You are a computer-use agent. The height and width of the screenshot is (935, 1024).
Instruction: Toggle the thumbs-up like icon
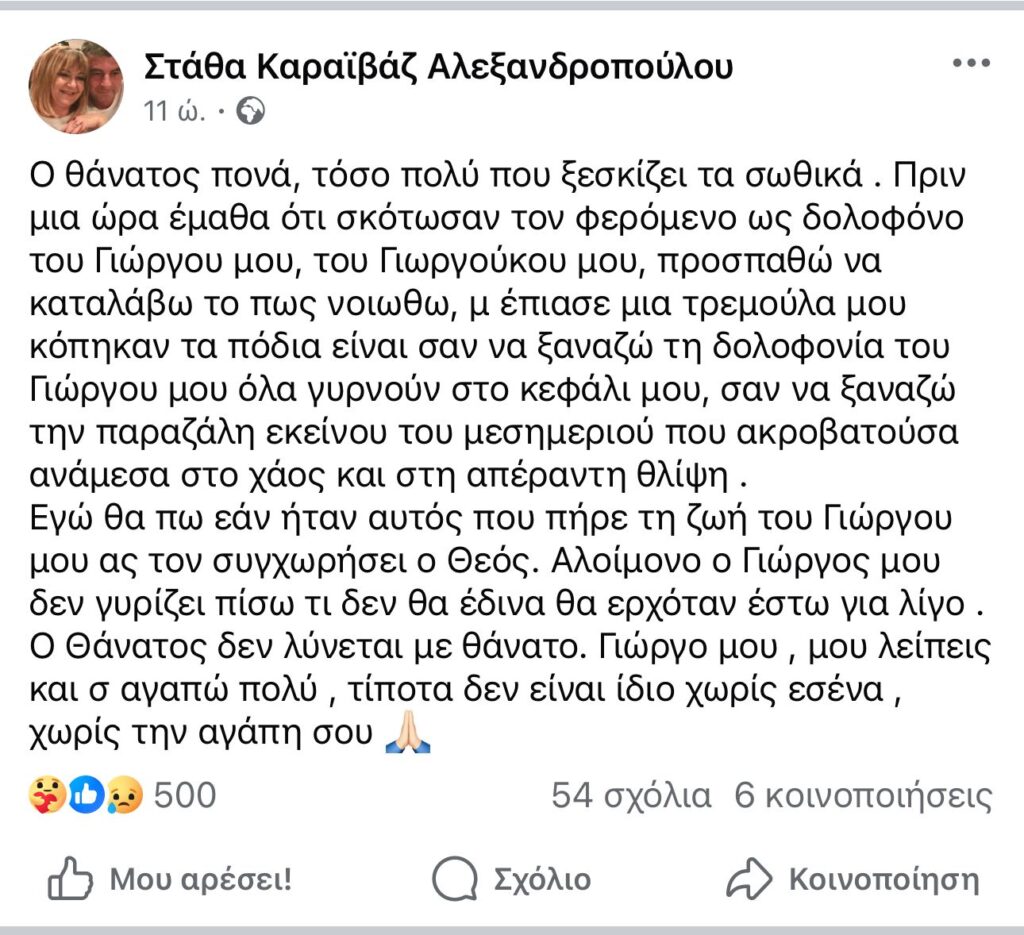point(70,879)
